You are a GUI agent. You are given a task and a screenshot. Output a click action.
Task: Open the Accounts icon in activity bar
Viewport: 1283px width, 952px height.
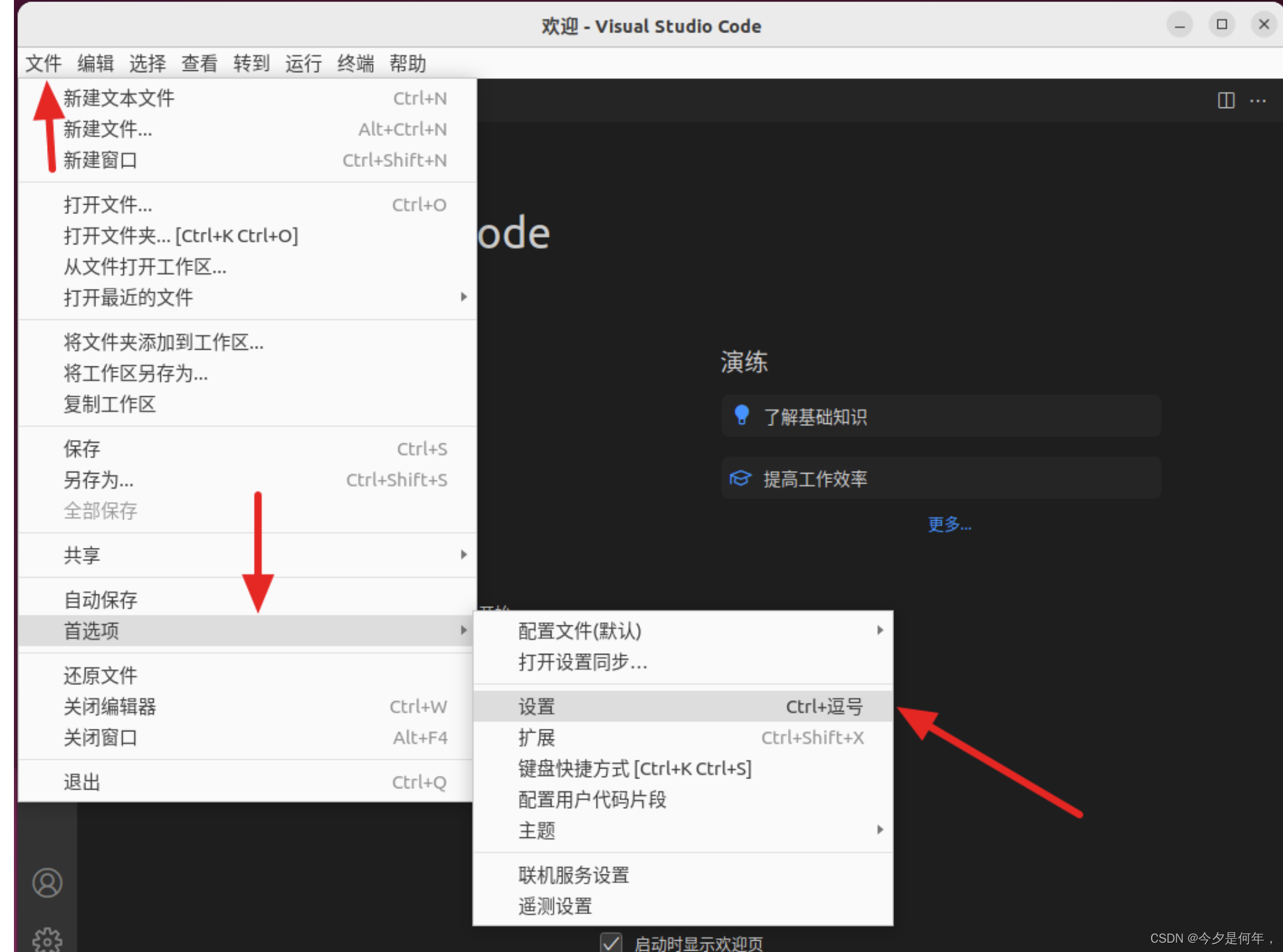click(x=47, y=882)
